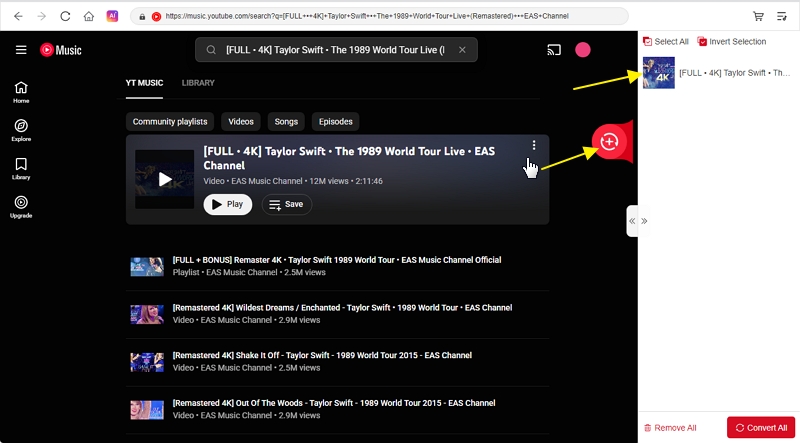Play the top result thumbnail
Image resolution: width=800 pixels, height=443 pixels.
pyautogui.click(x=164, y=179)
